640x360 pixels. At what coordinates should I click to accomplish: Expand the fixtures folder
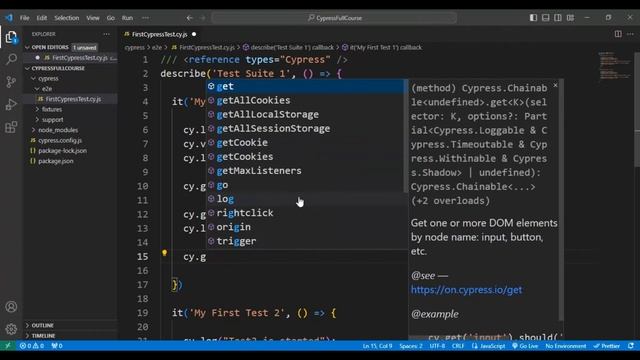point(51,109)
